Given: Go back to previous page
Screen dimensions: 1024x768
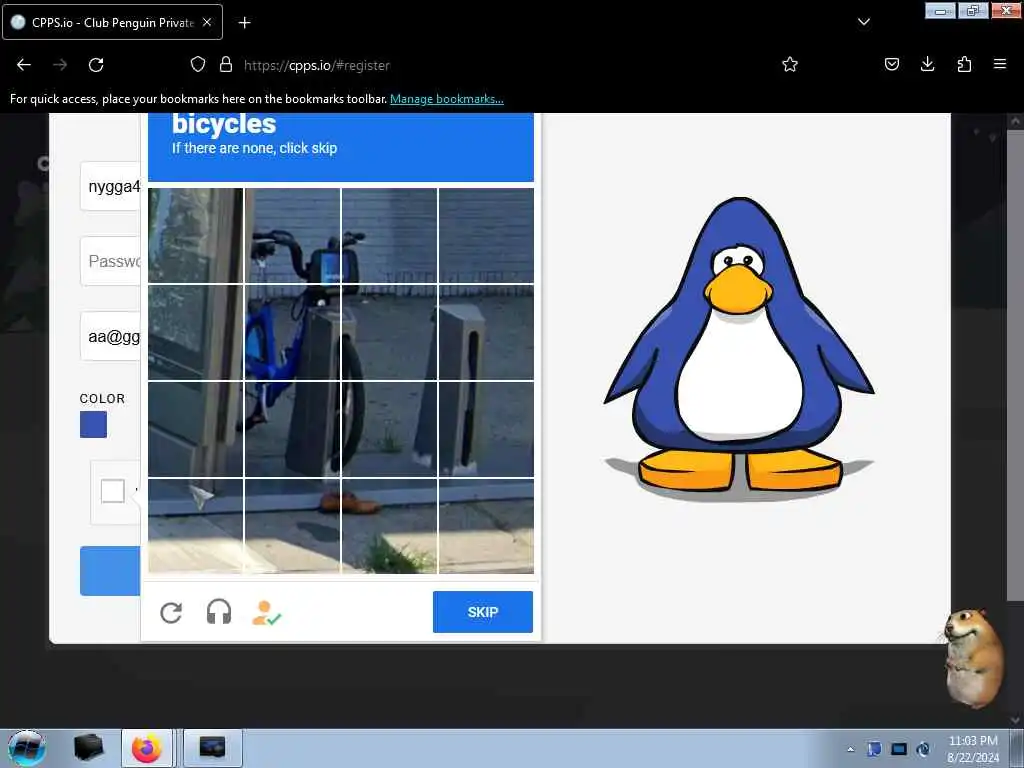Looking at the screenshot, I should [24, 65].
